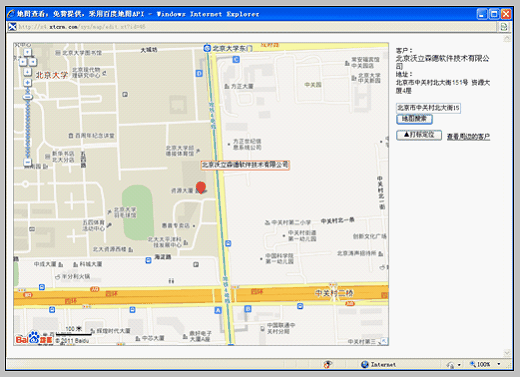Click the 打标定位 marker button
The height and width of the screenshot is (378, 521).
(419, 135)
